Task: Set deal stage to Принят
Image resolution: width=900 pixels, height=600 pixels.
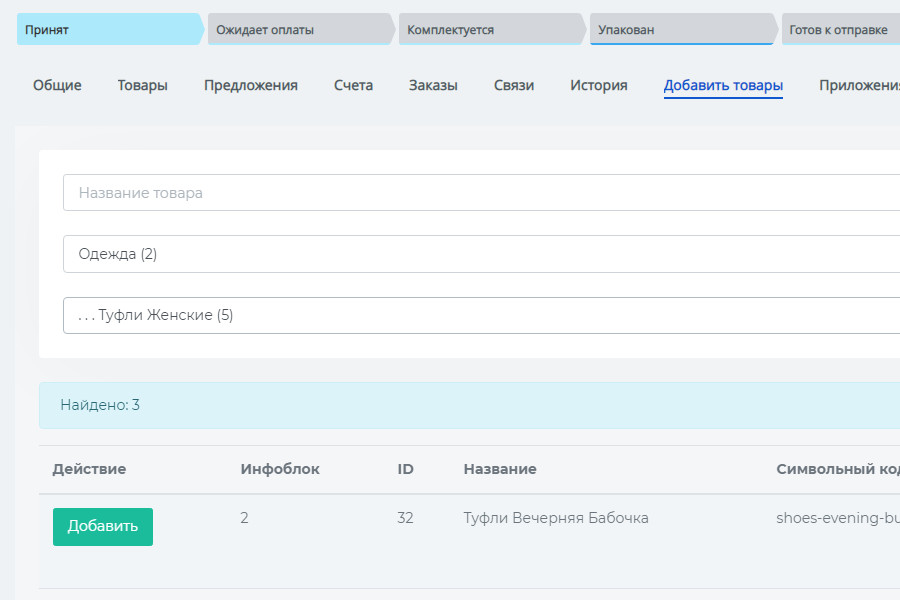Action: (108, 30)
